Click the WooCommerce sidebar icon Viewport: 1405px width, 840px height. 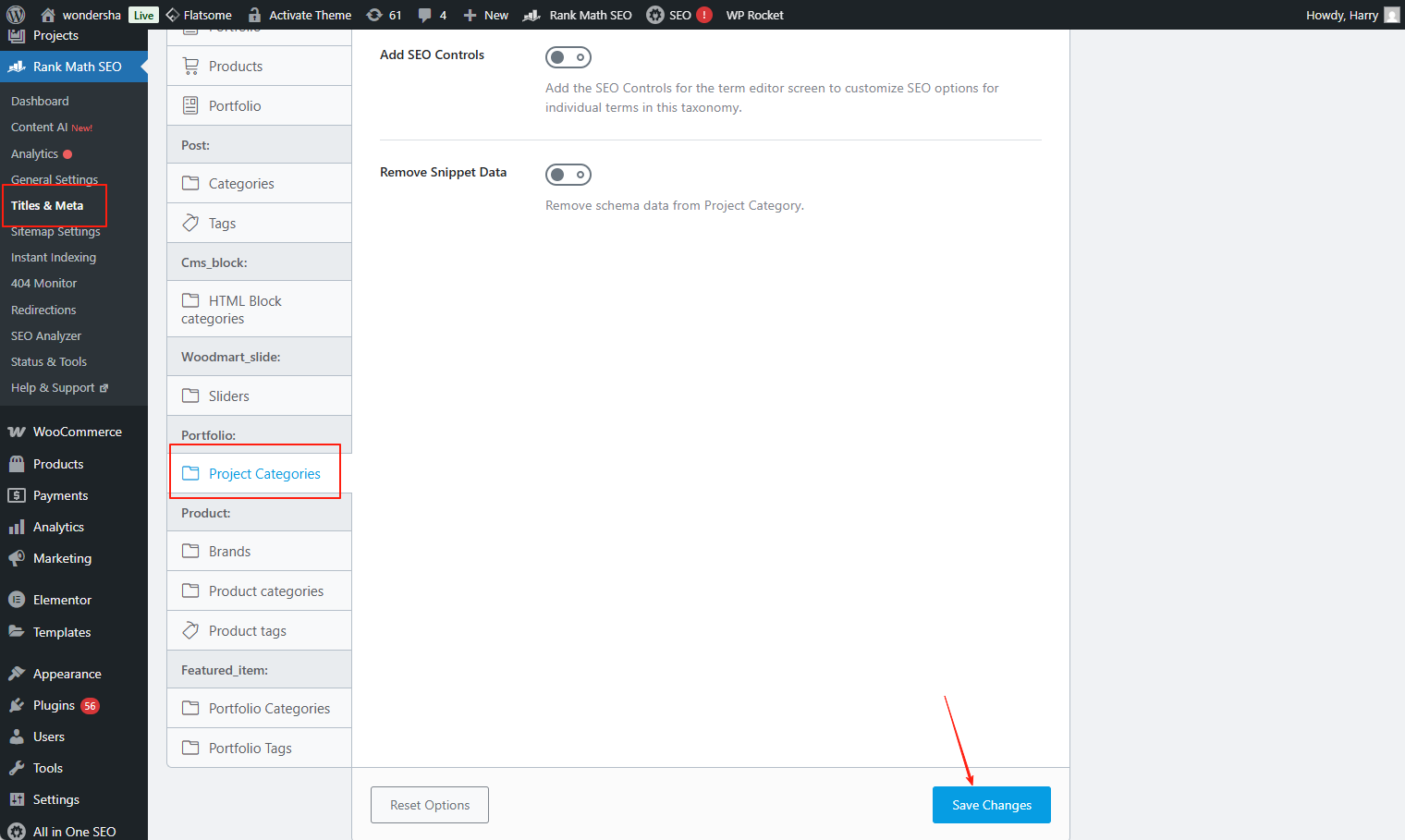point(17,432)
